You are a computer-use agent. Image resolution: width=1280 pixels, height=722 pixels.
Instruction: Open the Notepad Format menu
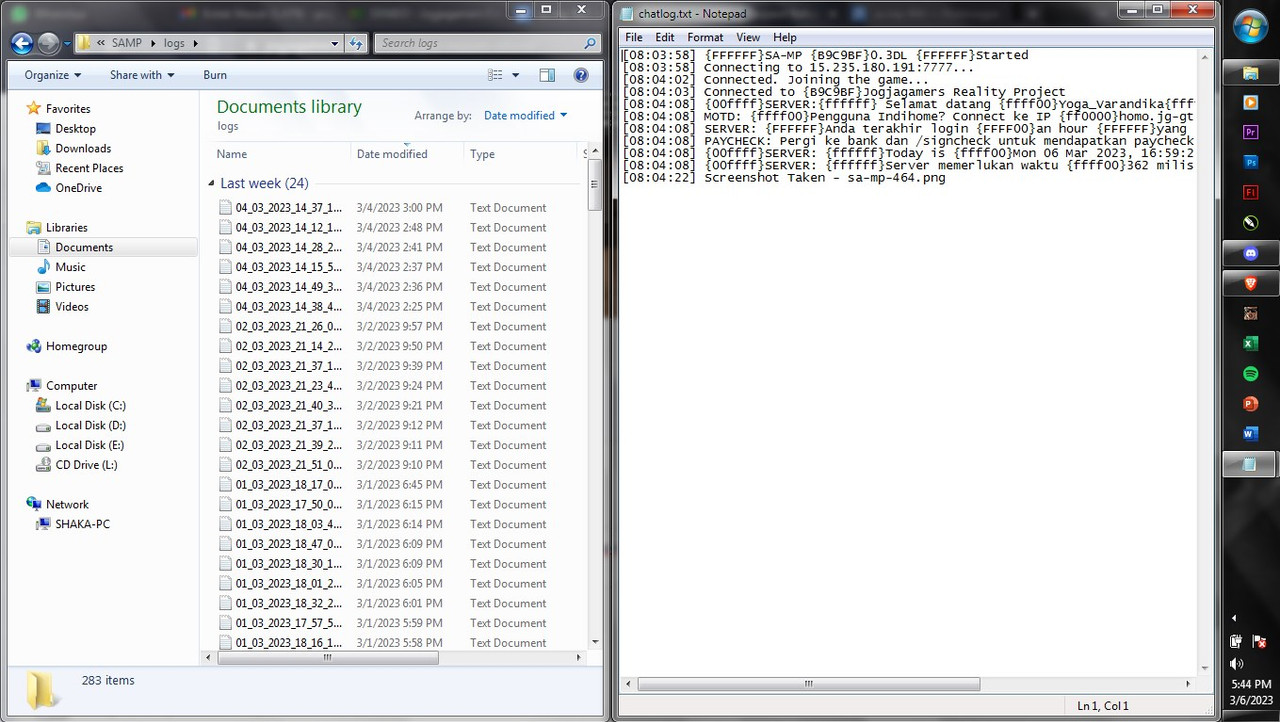[x=705, y=37]
